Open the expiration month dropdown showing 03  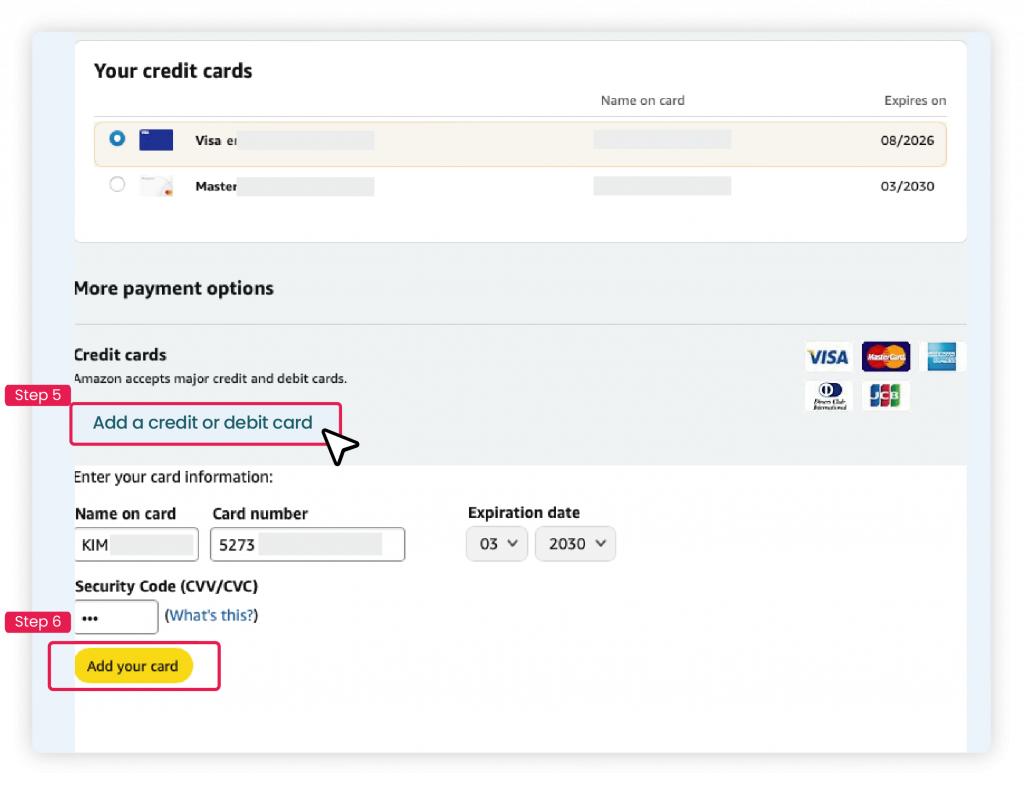496,543
